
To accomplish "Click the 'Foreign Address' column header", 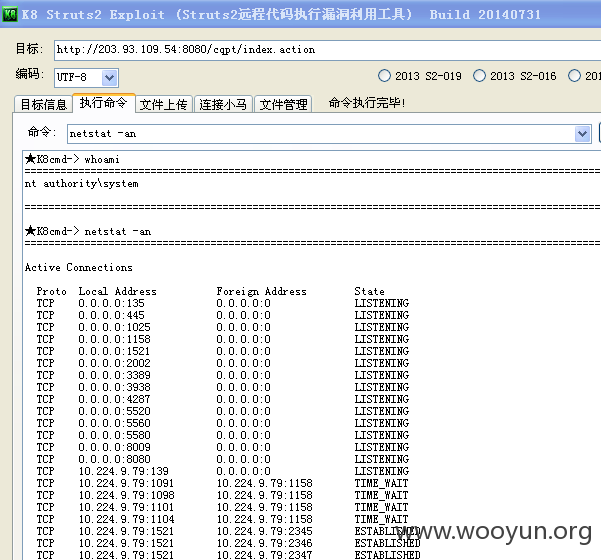I will (261, 291).
